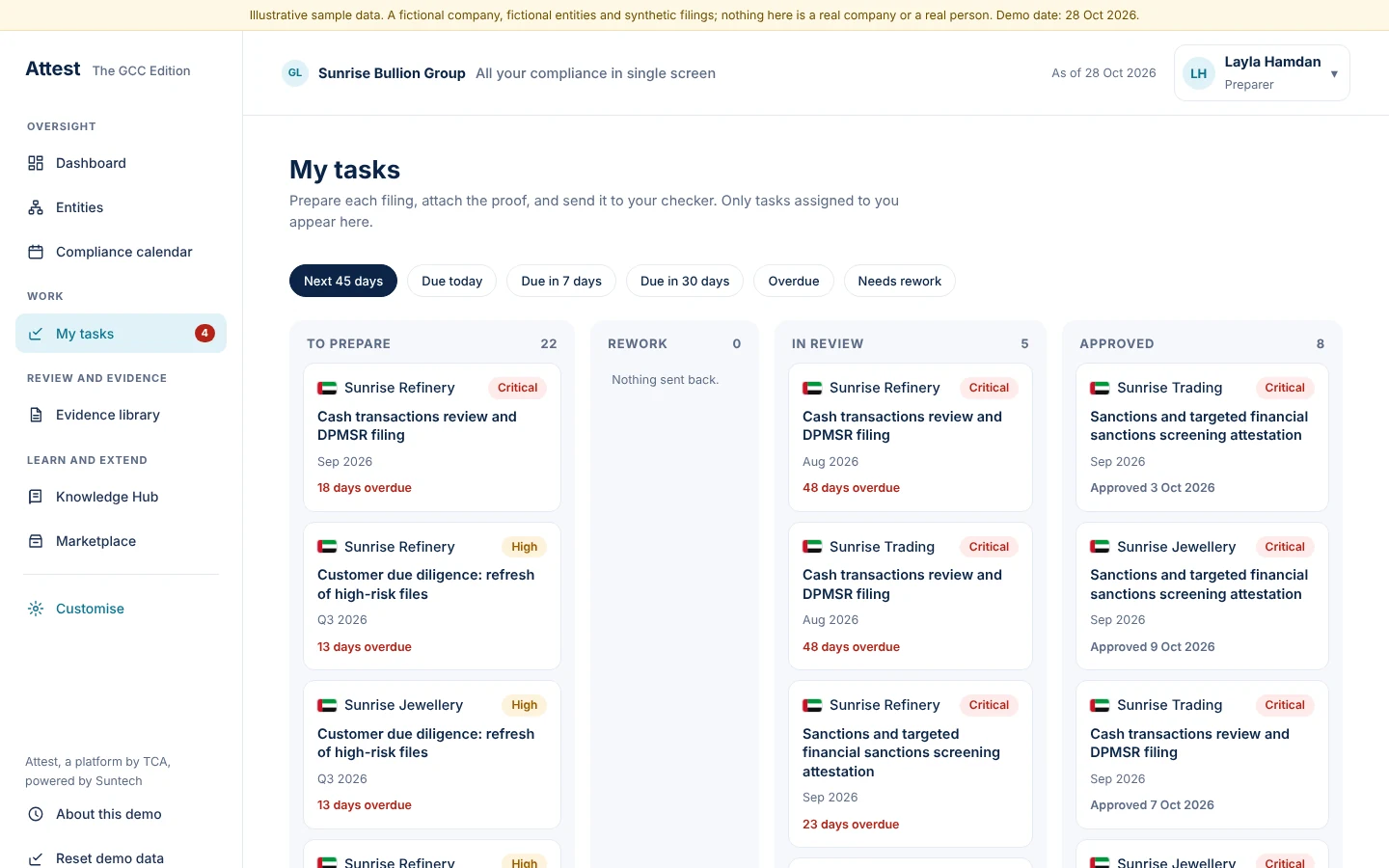This screenshot has height=868, width=1389.
Task: Open Sunrise Trading sanctions card approved 3 Oct
Action: pos(1202,438)
